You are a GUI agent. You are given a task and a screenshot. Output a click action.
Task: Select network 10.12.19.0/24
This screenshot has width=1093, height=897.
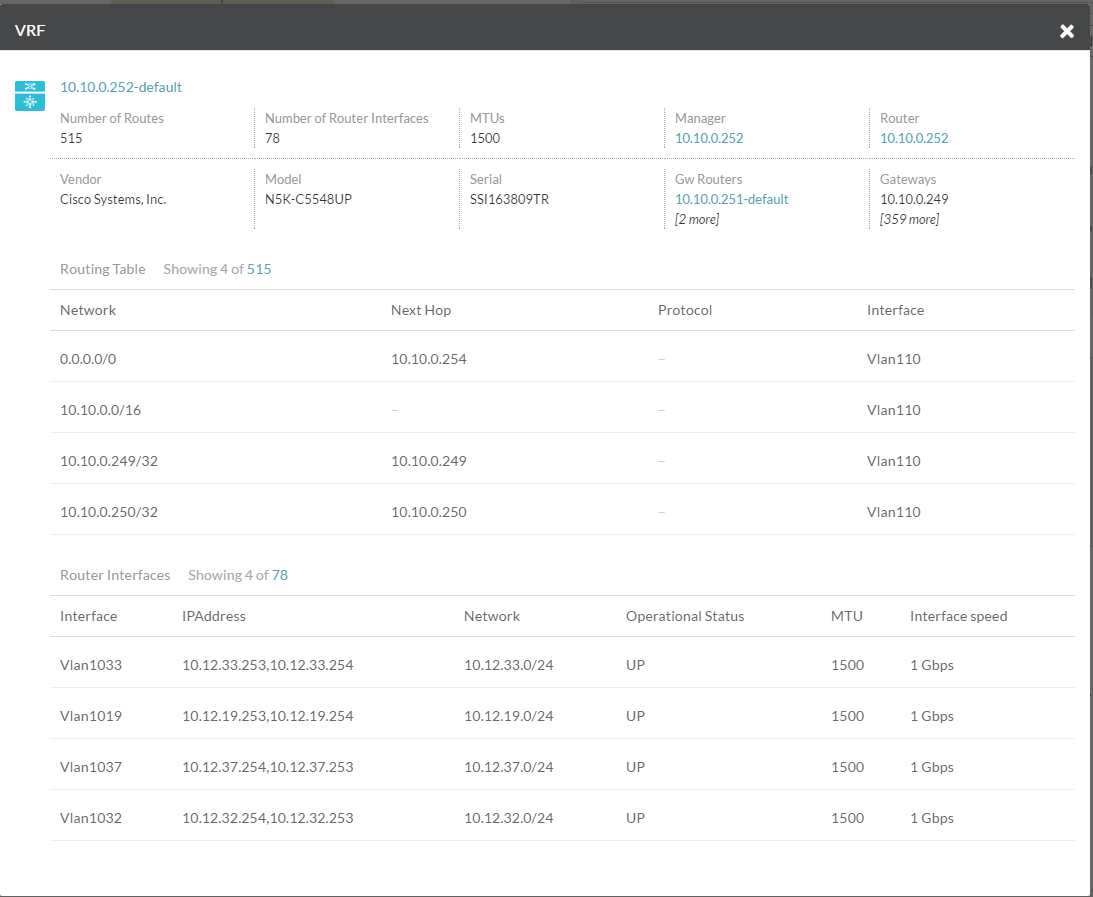tap(509, 716)
